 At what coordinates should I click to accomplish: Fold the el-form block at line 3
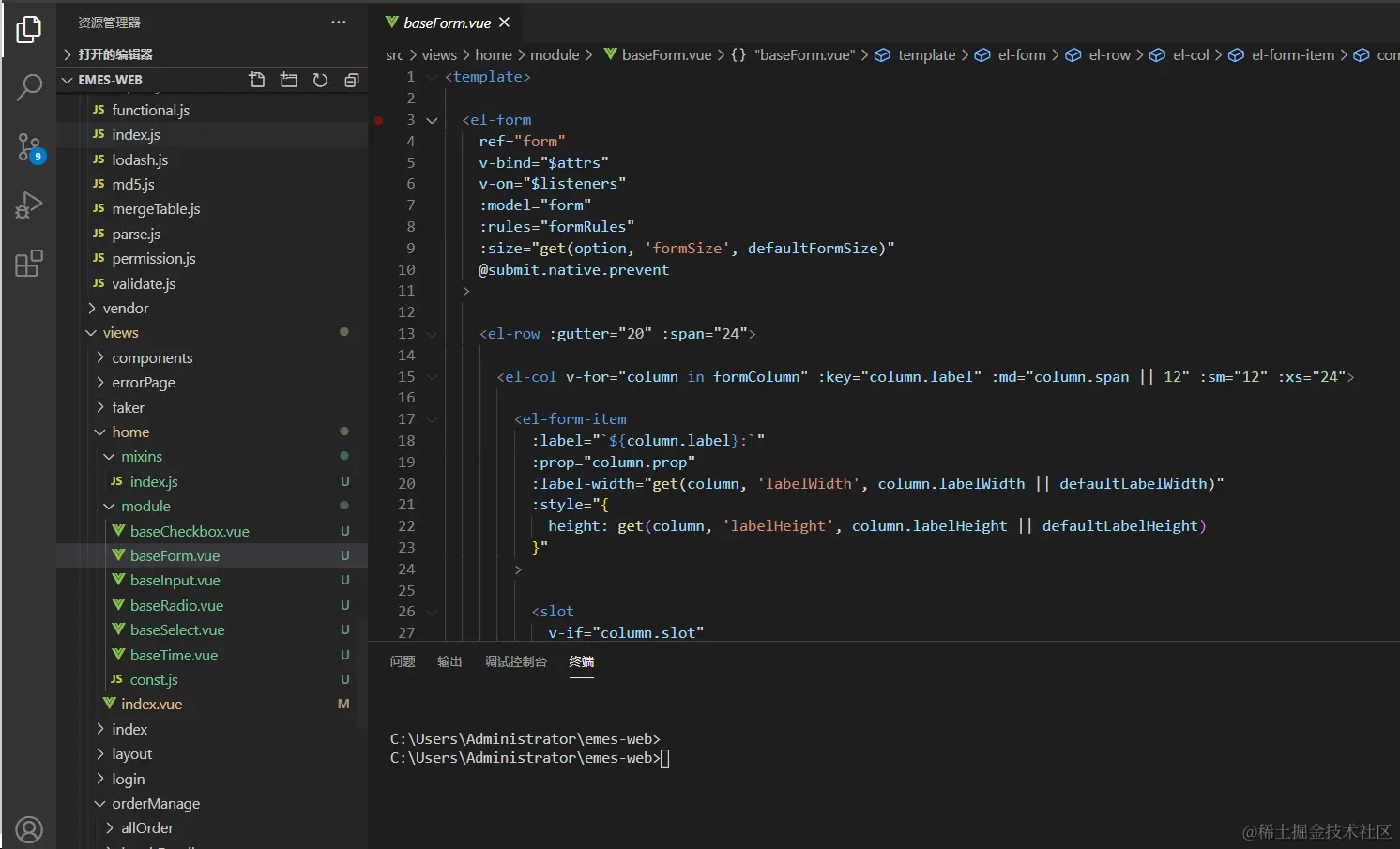coord(432,120)
